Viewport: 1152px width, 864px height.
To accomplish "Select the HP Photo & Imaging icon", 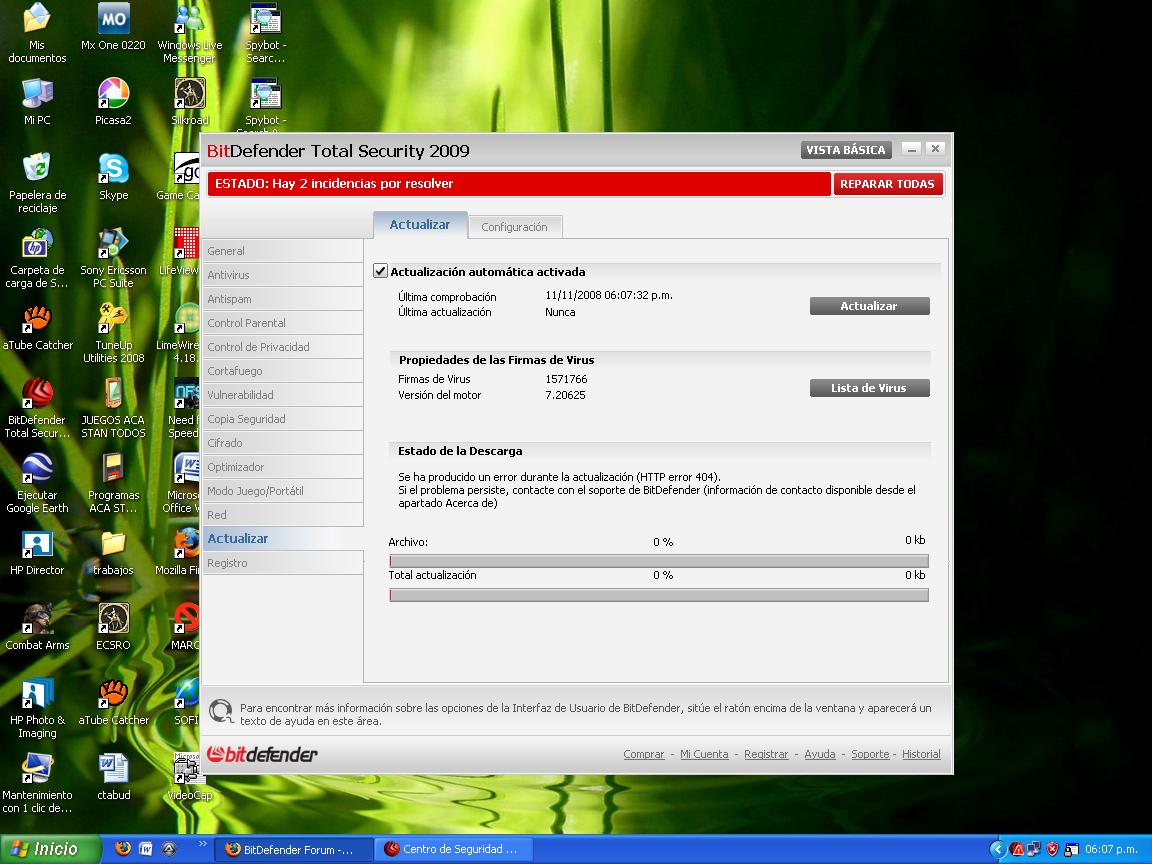I will 37,707.
